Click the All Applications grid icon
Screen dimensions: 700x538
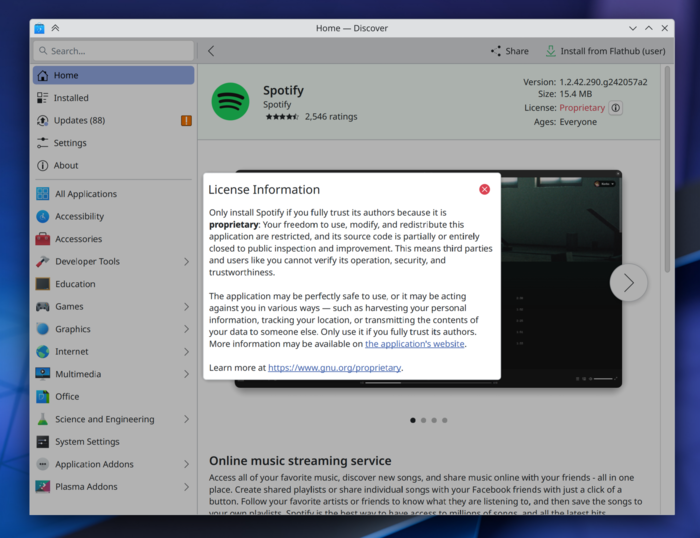tap(43, 194)
